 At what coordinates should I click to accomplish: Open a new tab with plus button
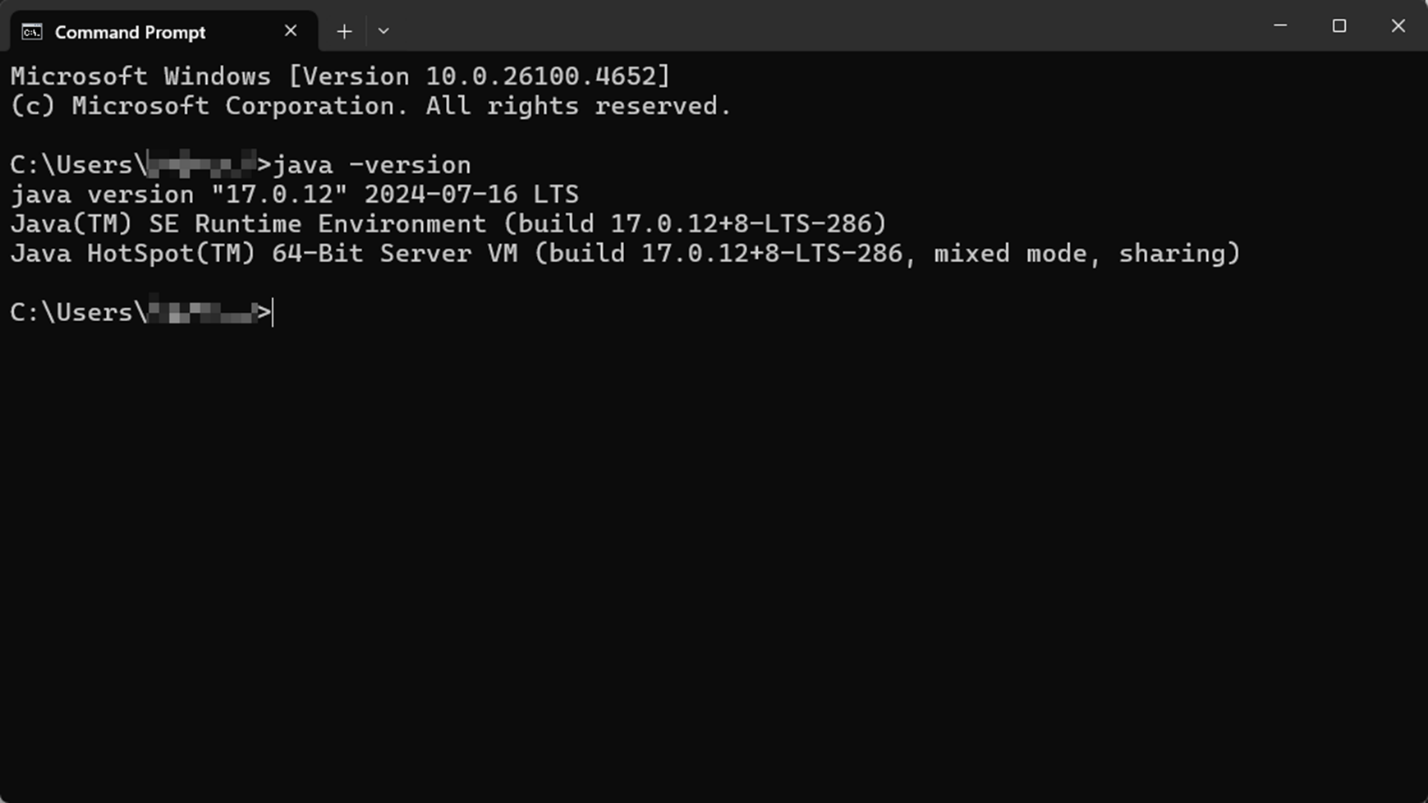[344, 32]
